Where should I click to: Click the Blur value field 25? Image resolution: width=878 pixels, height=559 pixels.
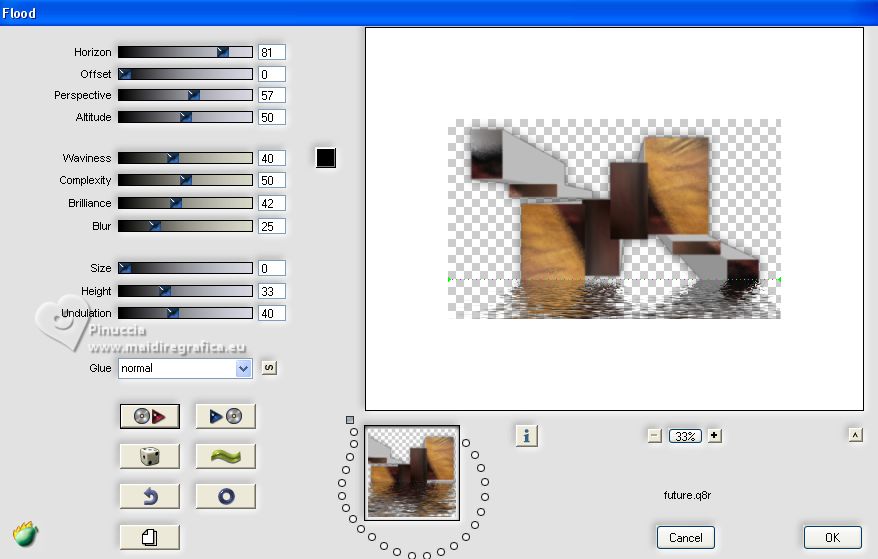click(x=272, y=226)
